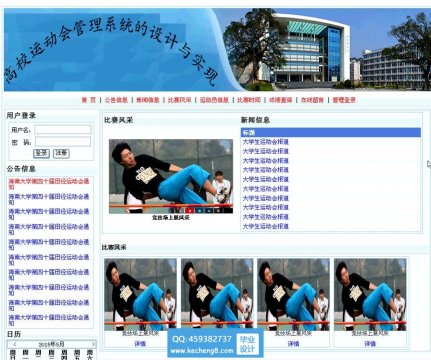Open the first 大学生运动会报道 news link
The height and width of the screenshot is (360, 431).
coord(266,142)
